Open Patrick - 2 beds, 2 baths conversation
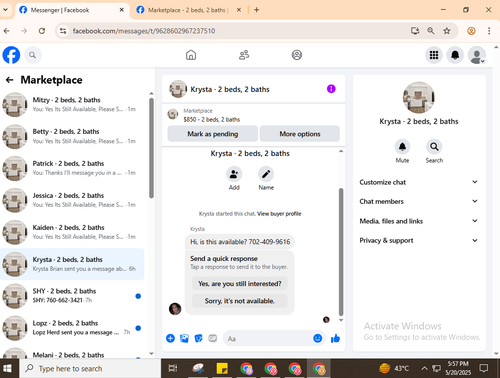This screenshot has height=378, width=500. [x=73, y=168]
